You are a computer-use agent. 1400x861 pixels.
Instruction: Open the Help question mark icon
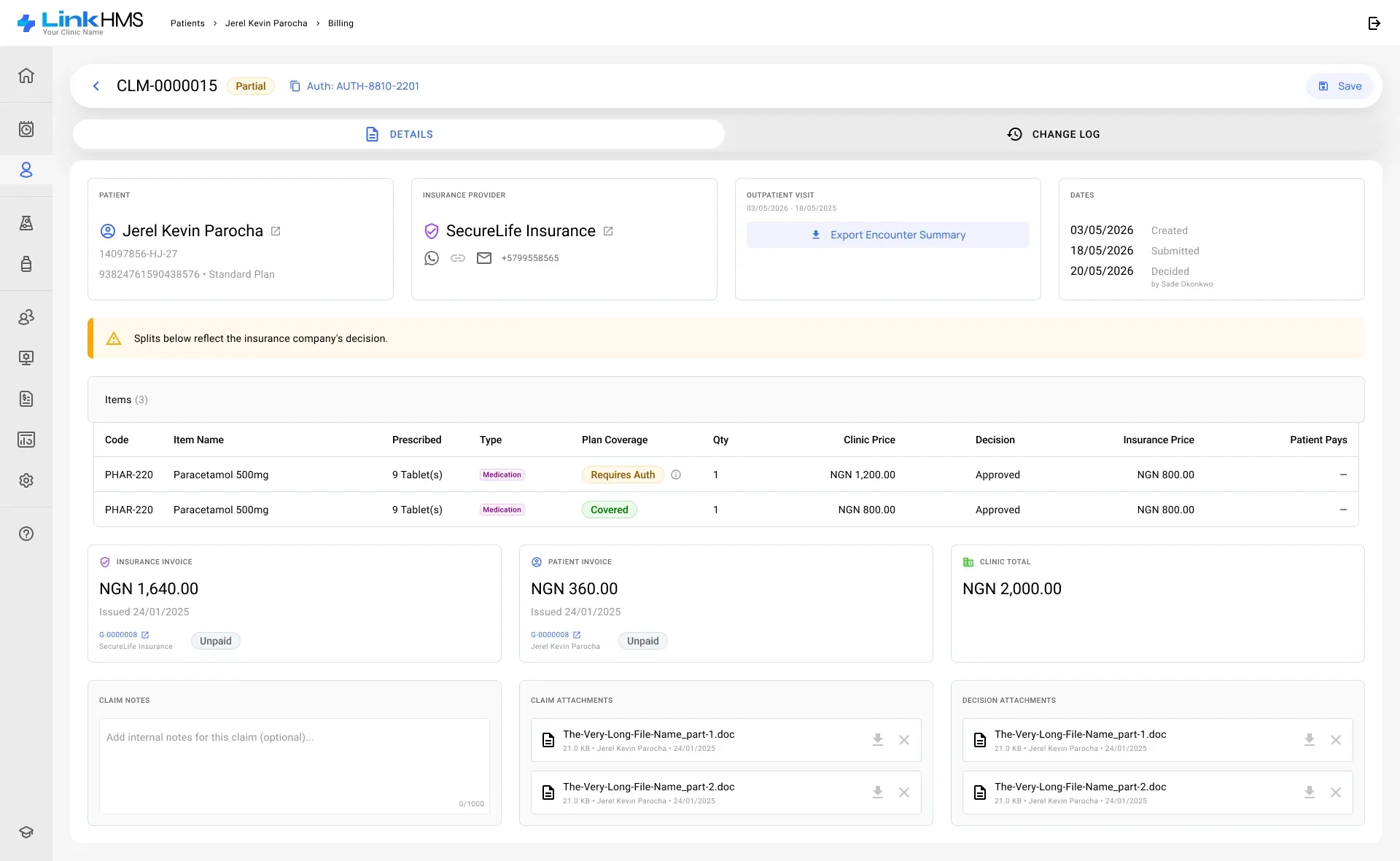pyautogui.click(x=26, y=534)
